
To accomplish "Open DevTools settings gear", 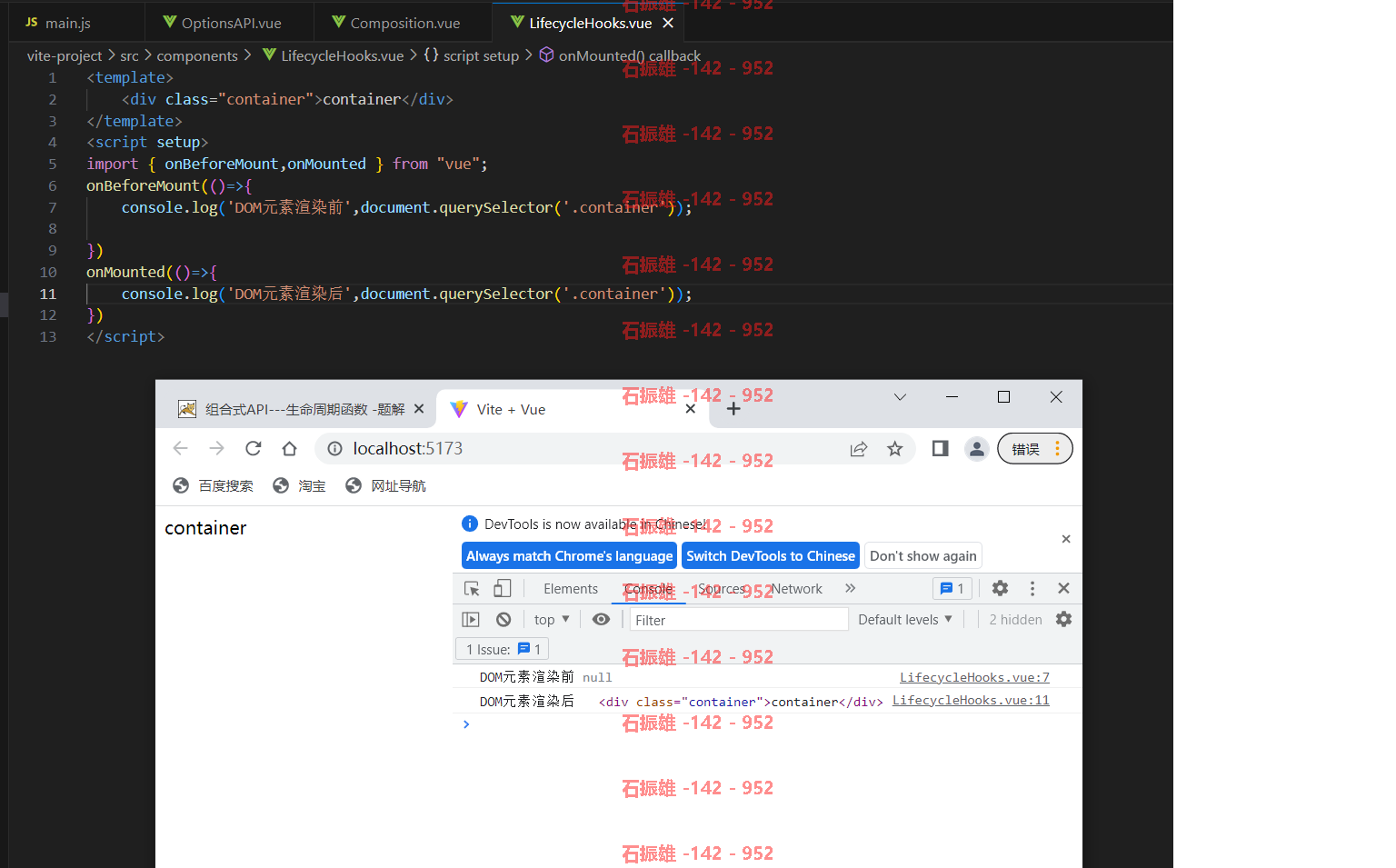I will (x=1000, y=588).
